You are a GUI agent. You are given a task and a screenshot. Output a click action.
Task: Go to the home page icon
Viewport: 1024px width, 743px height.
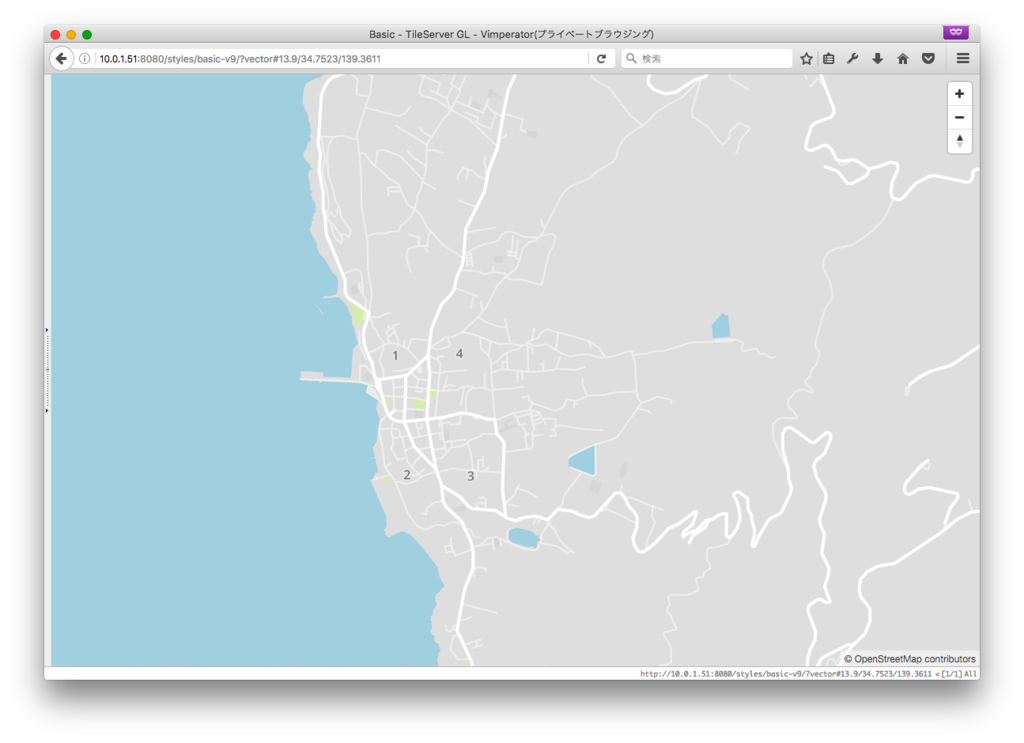click(x=903, y=59)
